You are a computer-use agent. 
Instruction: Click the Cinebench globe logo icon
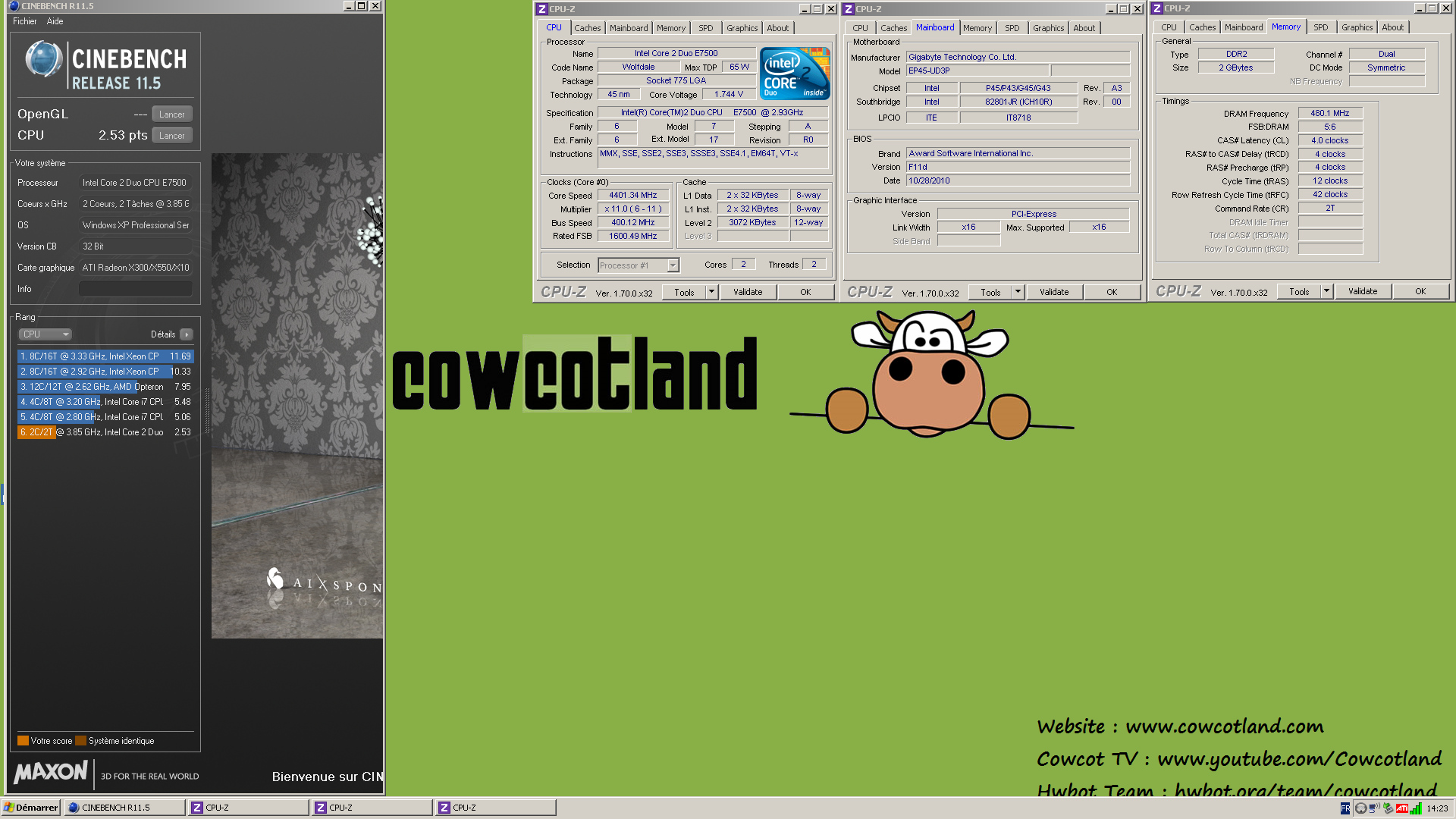tap(43, 60)
